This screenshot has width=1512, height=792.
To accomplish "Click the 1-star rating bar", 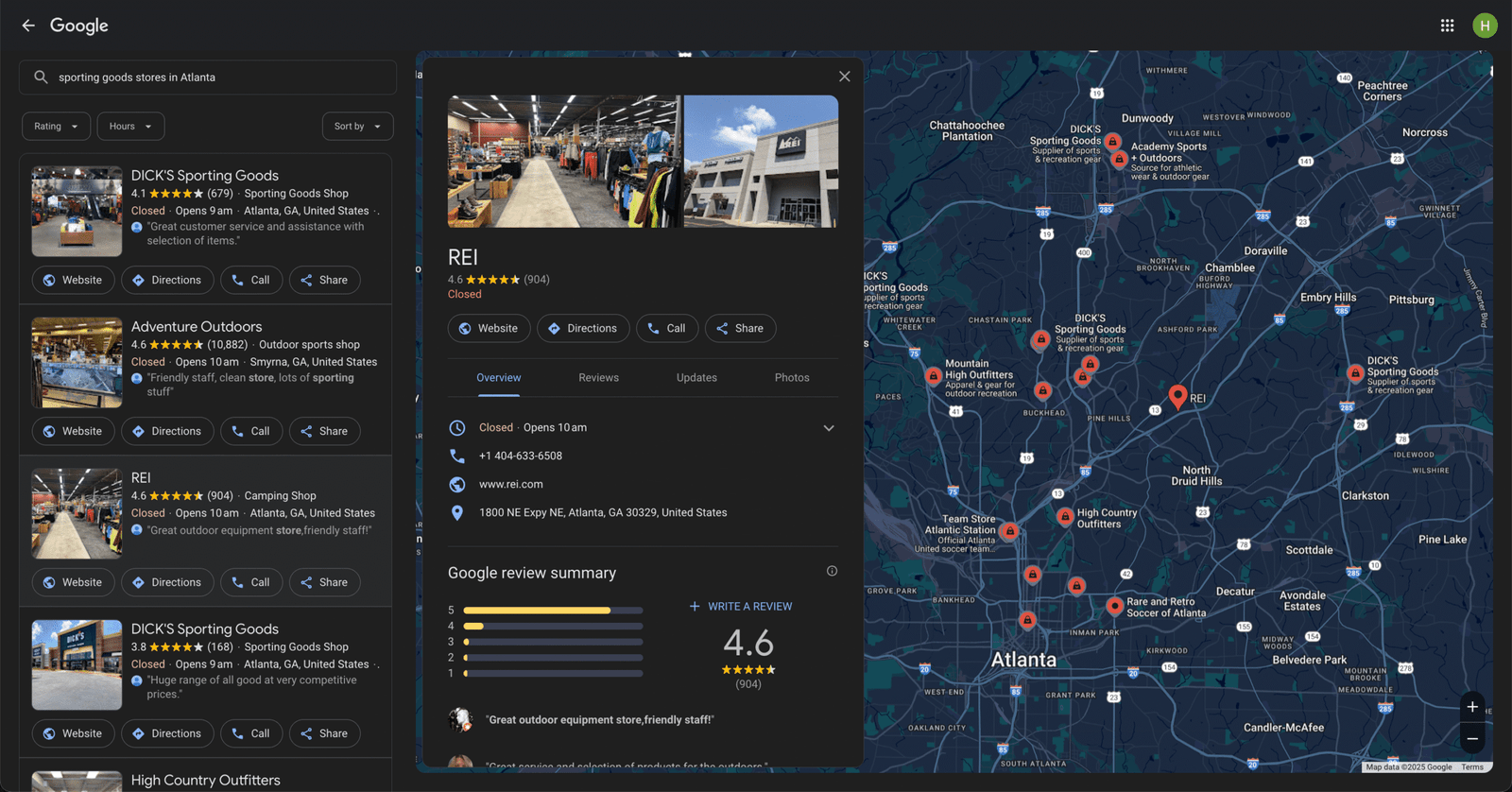I will (553, 674).
